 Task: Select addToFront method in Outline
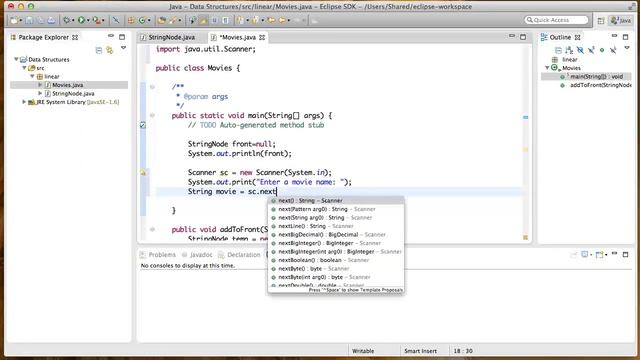point(600,85)
